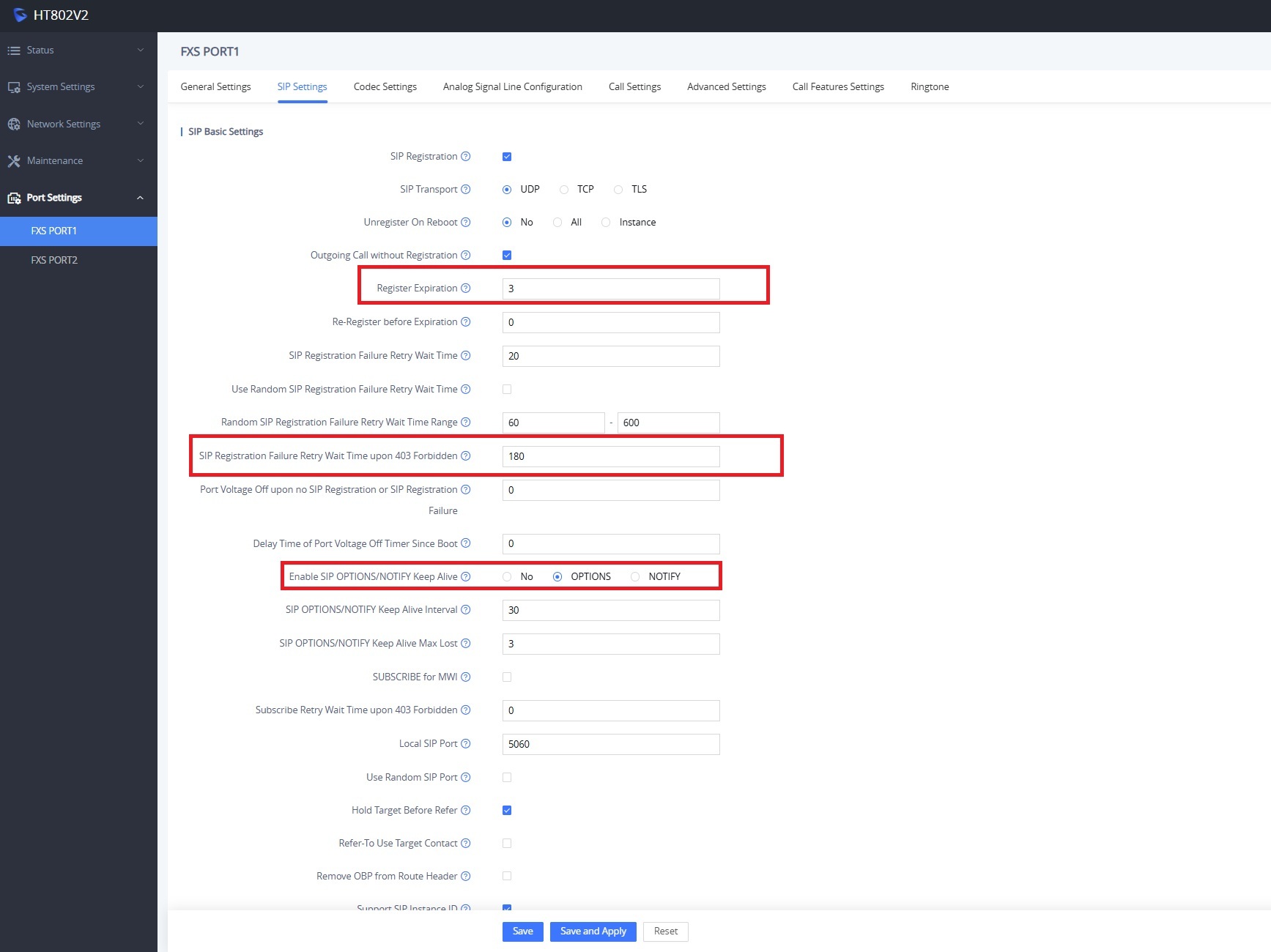The image size is (1271, 952).
Task: Click the Maintenance wrench icon in sidebar
Action: point(14,161)
